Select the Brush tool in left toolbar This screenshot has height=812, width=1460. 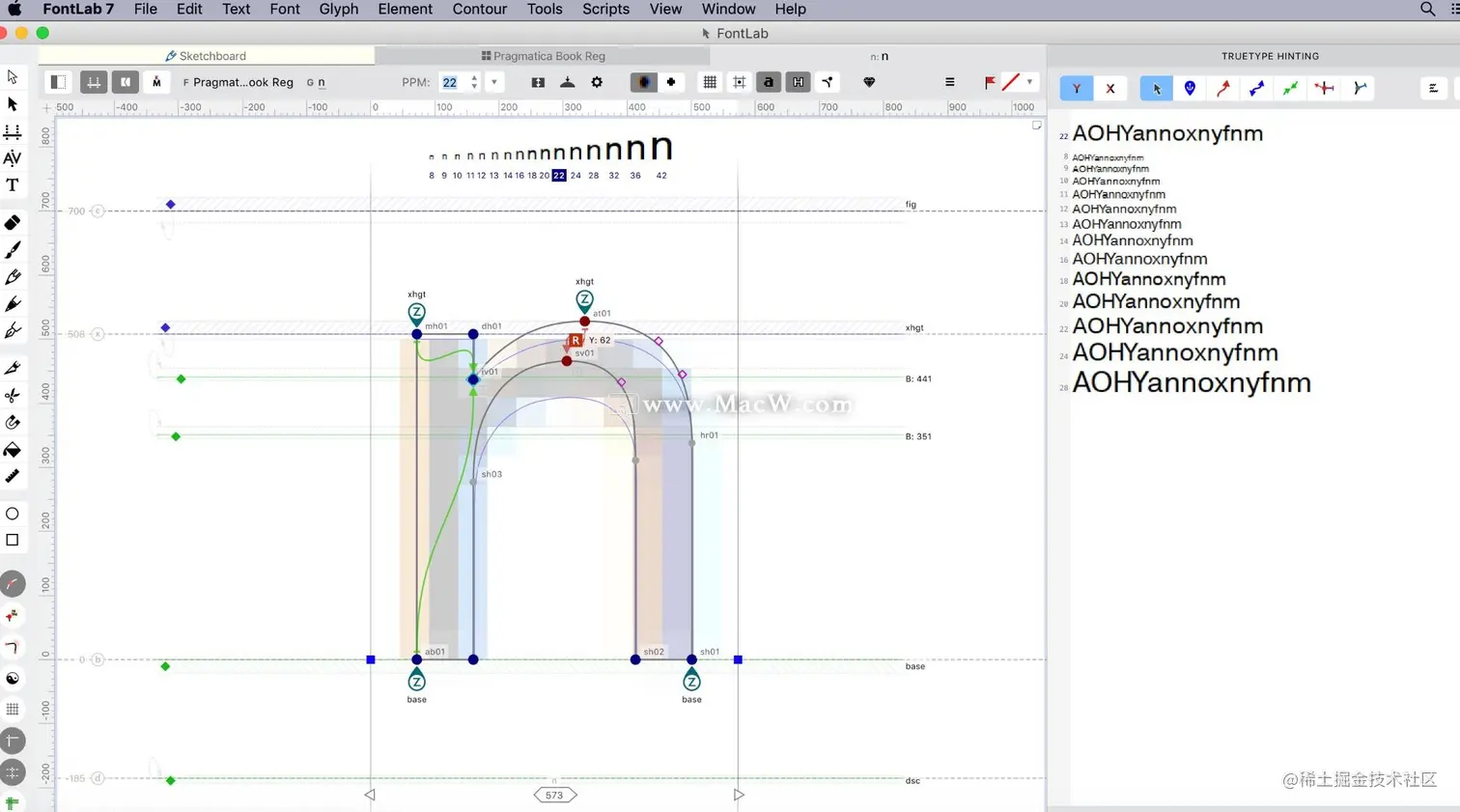(x=13, y=250)
